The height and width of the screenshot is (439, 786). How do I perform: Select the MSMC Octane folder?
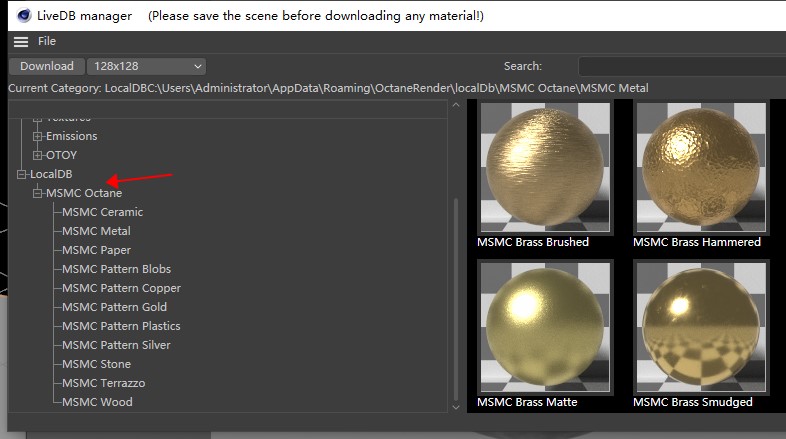coord(84,193)
